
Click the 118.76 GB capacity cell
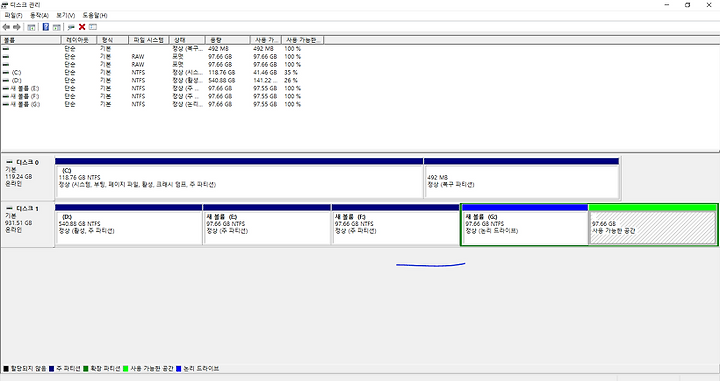click(222, 73)
